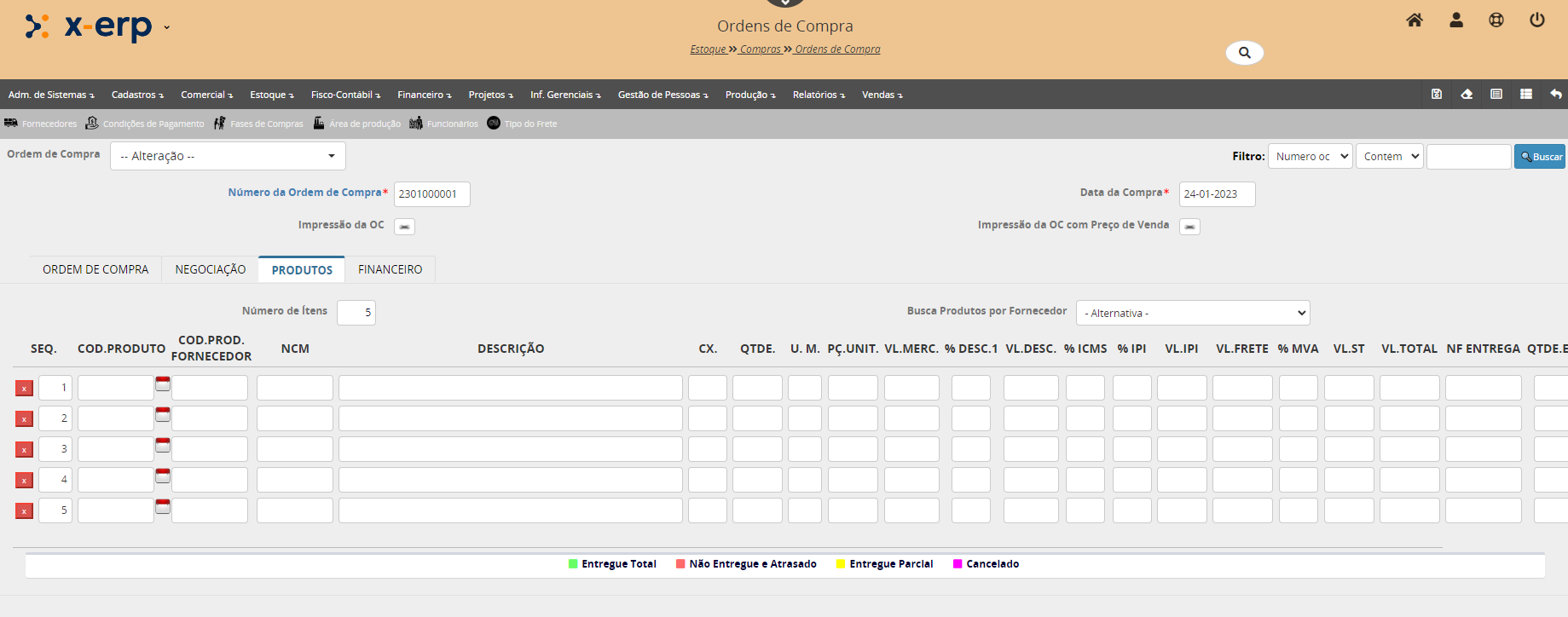Clear the form with the eraser icon
1568x617 pixels.
point(1467,95)
